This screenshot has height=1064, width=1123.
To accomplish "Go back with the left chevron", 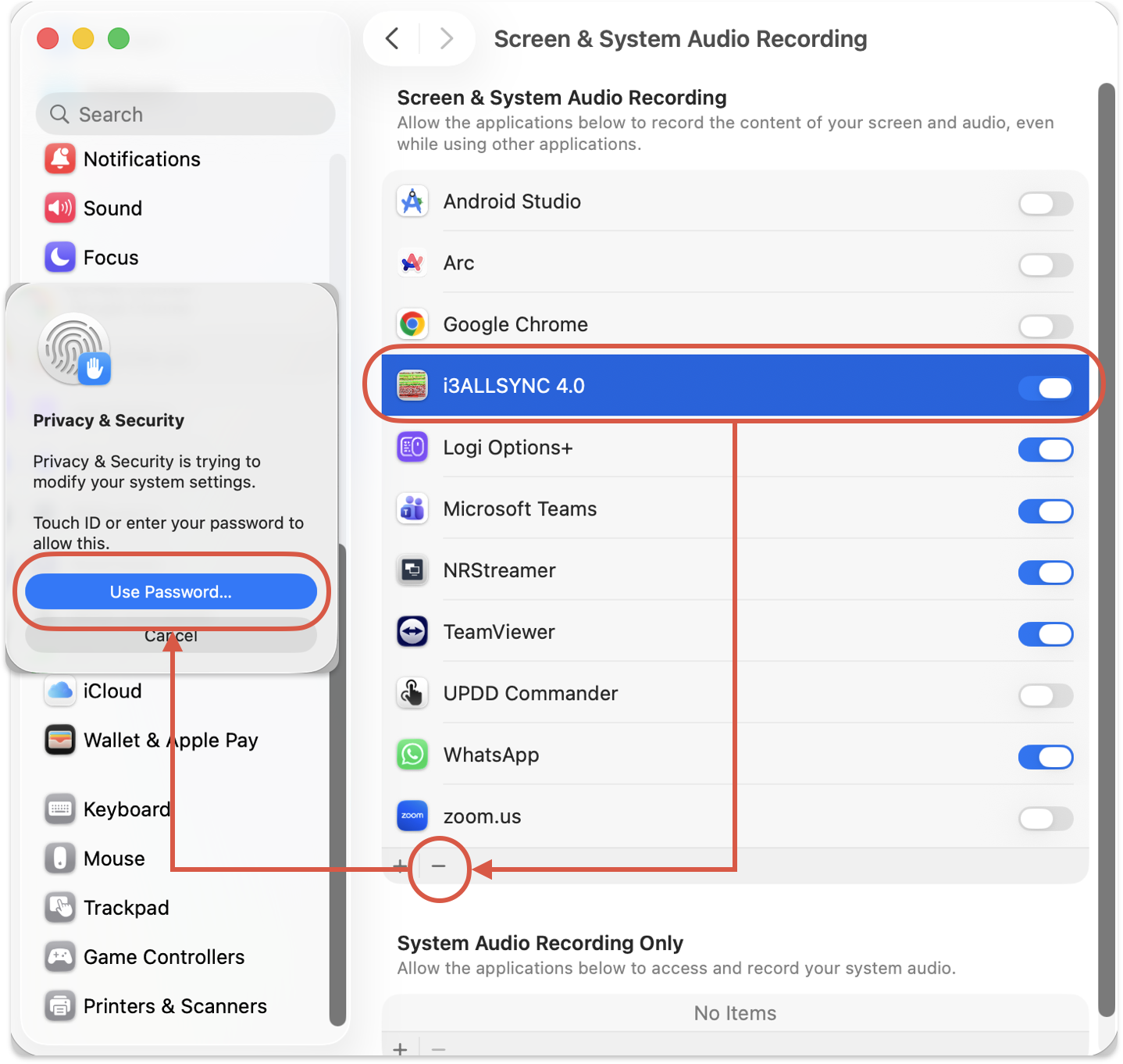I will (x=392, y=38).
